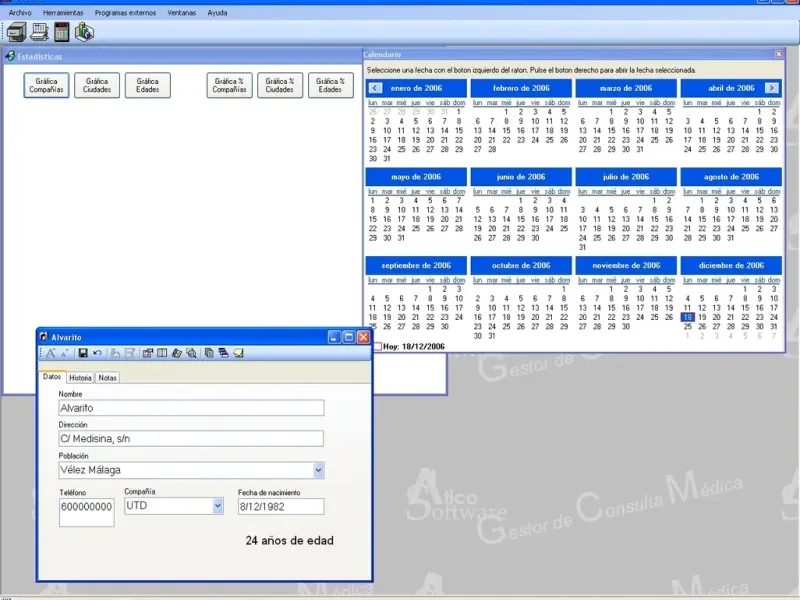The image size is (800, 600).
Task: Click the telephone icon in Alvarito toolbar
Action: [x=177, y=353]
